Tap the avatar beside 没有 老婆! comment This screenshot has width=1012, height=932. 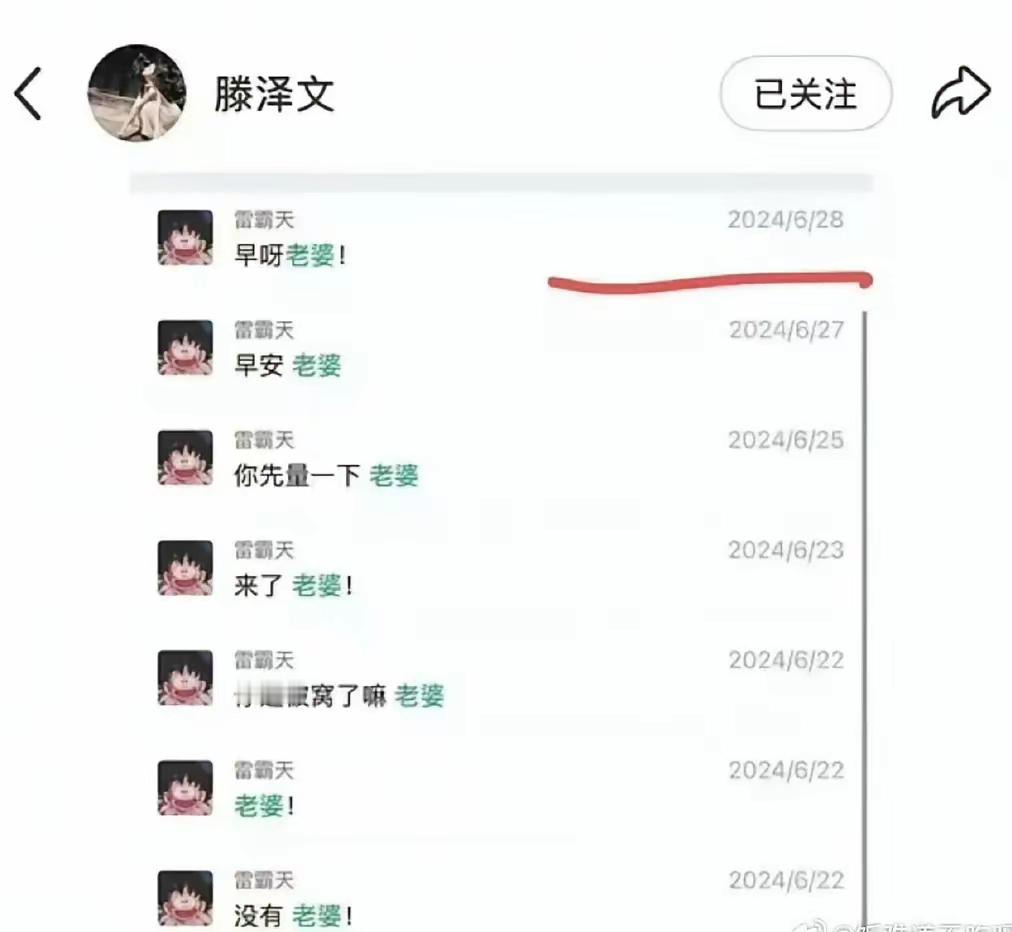tap(185, 898)
